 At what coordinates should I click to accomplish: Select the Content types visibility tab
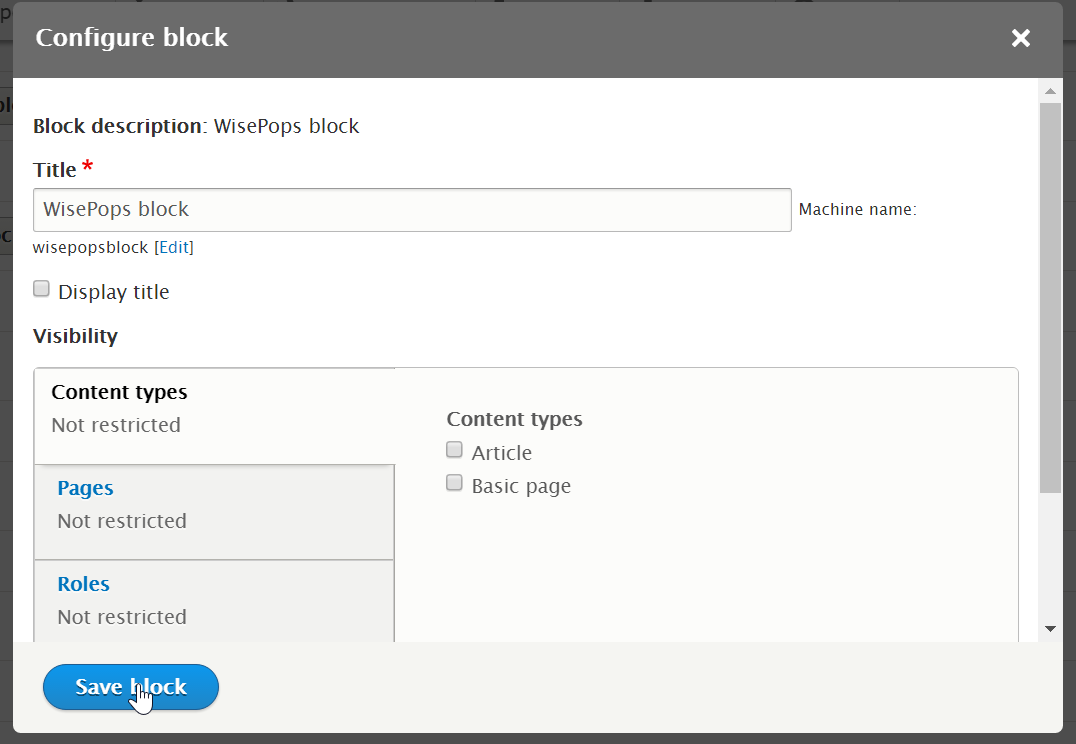tap(215, 417)
